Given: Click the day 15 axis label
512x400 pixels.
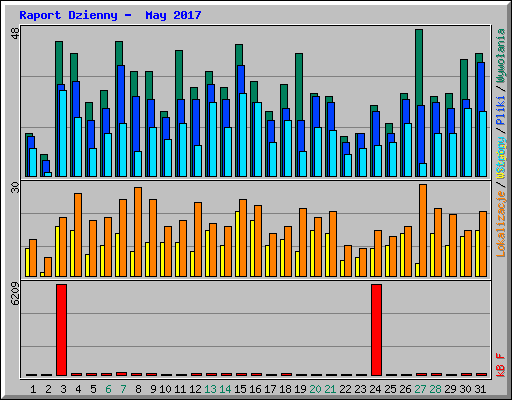Looking at the screenshot, I should point(240,389).
